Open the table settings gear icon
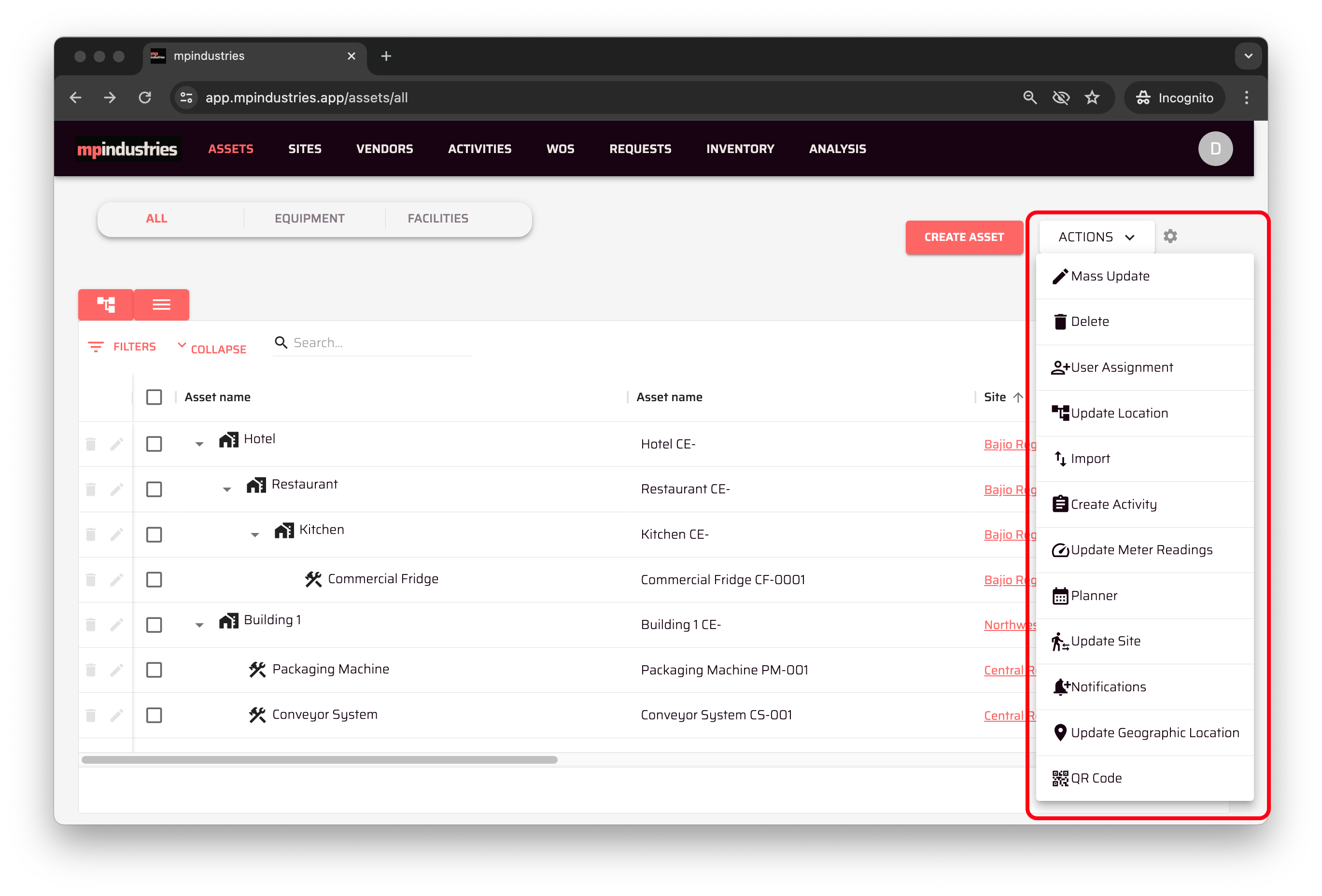Screen dimensions: 1322x896 (1169, 236)
